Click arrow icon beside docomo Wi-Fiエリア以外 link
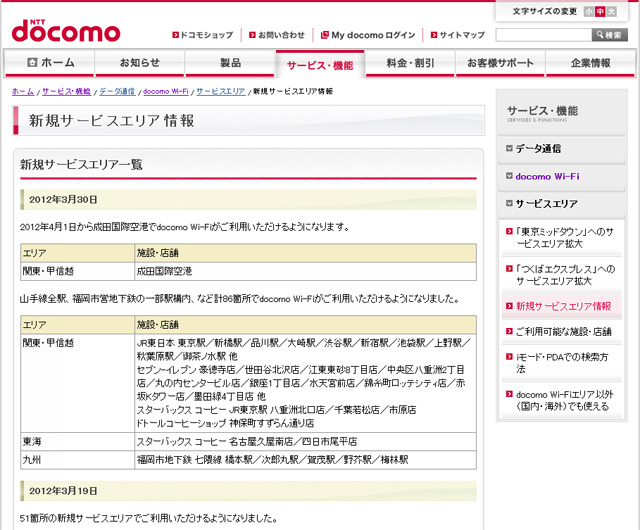 [509, 394]
